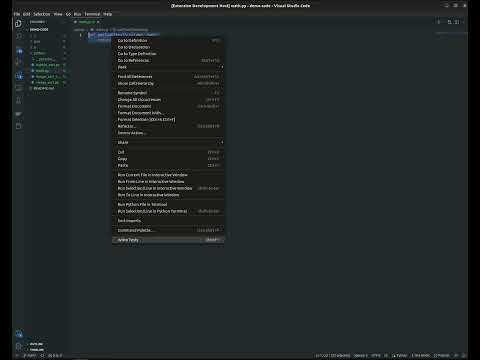Image resolution: width=480 pixels, height=360 pixels.
Task: Open the Search view in activity bar
Action: click(x=19, y=36)
